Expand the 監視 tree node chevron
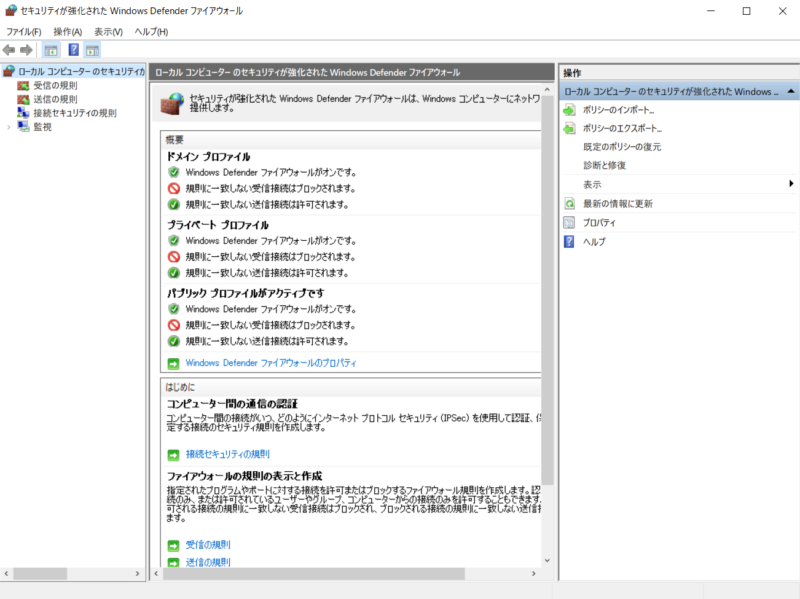Image resolution: width=800 pixels, height=599 pixels. click(8, 127)
